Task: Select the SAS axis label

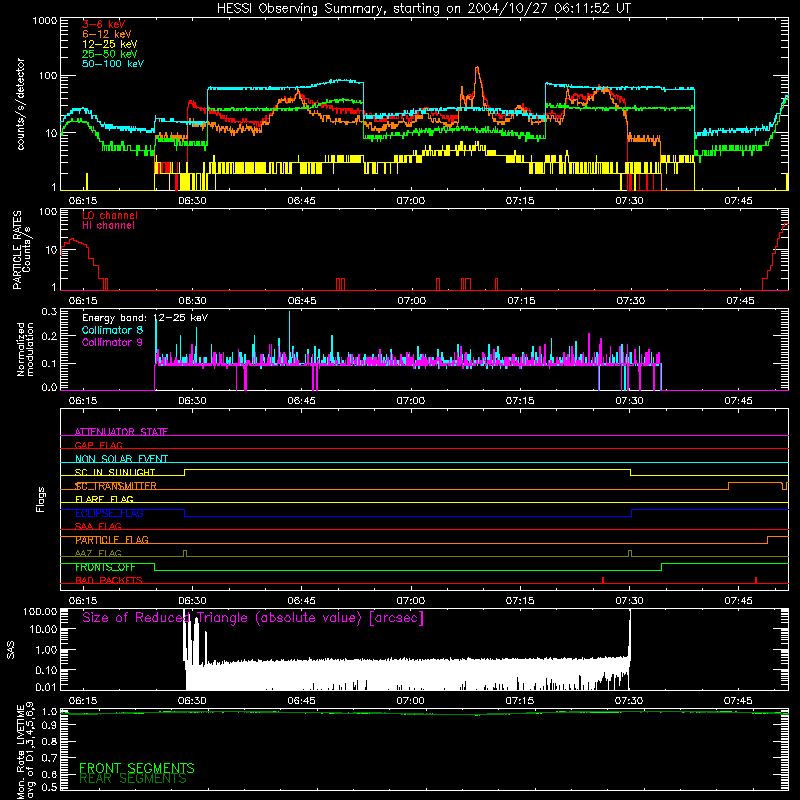Action: click(x=11, y=650)
